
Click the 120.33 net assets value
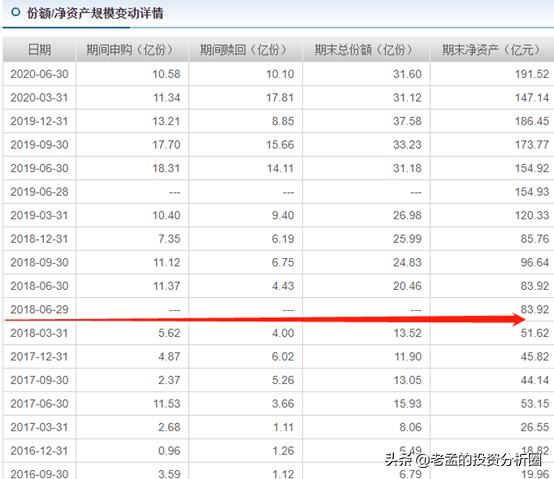(x=532, y=215)
